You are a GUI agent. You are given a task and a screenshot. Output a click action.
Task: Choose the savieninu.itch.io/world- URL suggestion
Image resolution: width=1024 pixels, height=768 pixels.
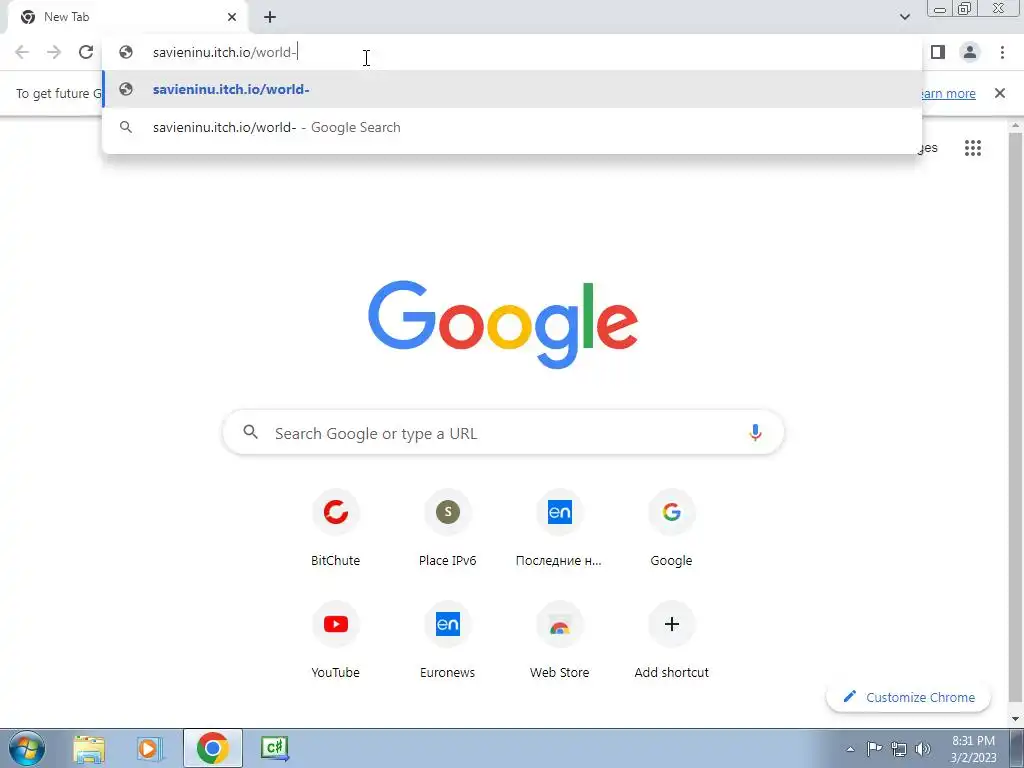point(512,89)
